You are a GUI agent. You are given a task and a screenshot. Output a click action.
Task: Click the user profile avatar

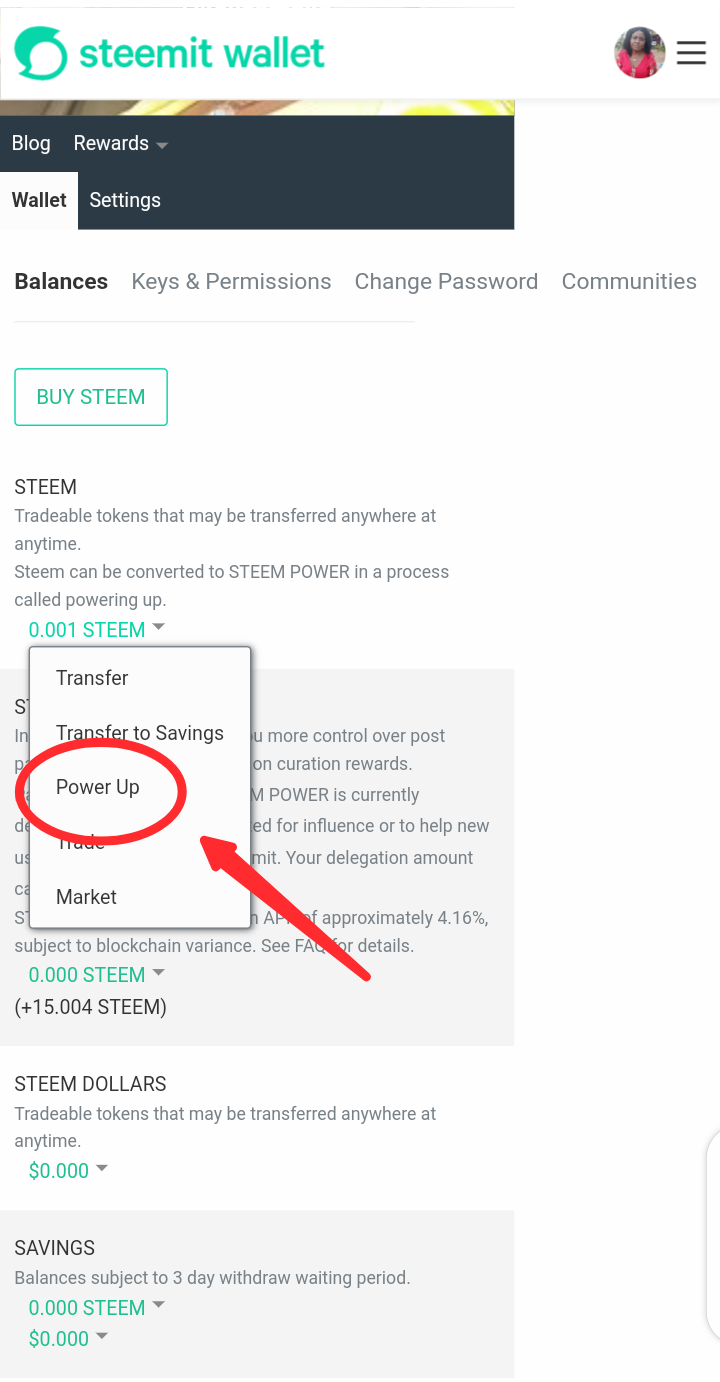(639, 53)
